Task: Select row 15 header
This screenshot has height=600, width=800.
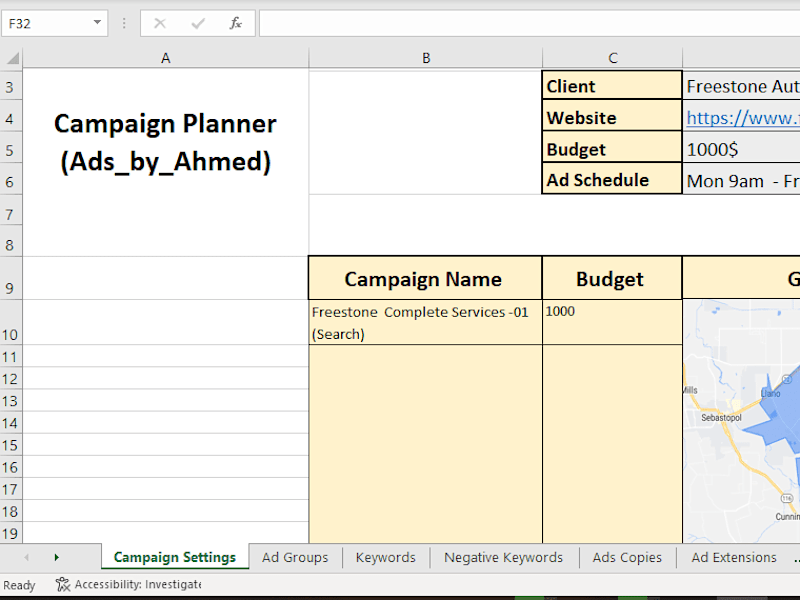Action: point(11,445)
